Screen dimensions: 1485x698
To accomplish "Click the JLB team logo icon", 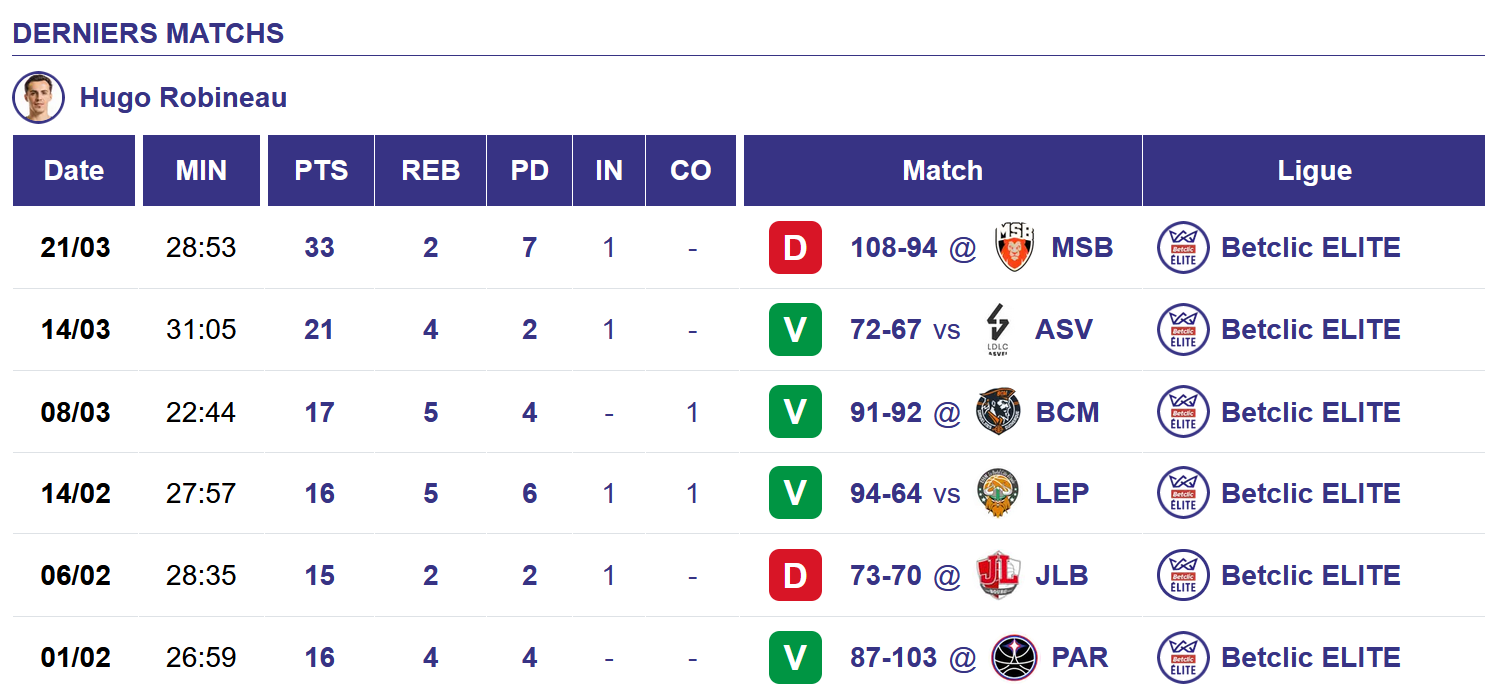I will point(998,575).
